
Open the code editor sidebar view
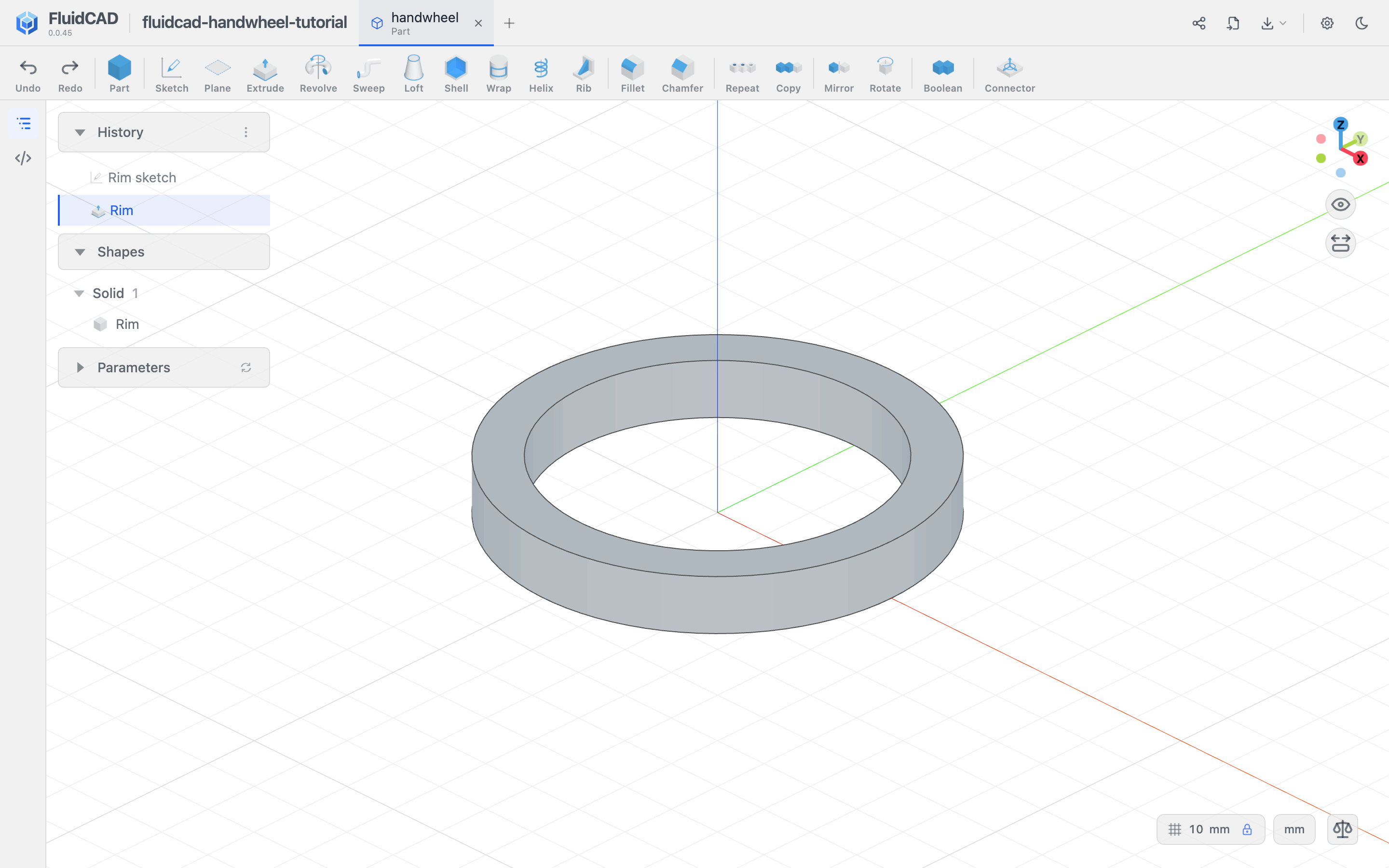pos(24,158)
